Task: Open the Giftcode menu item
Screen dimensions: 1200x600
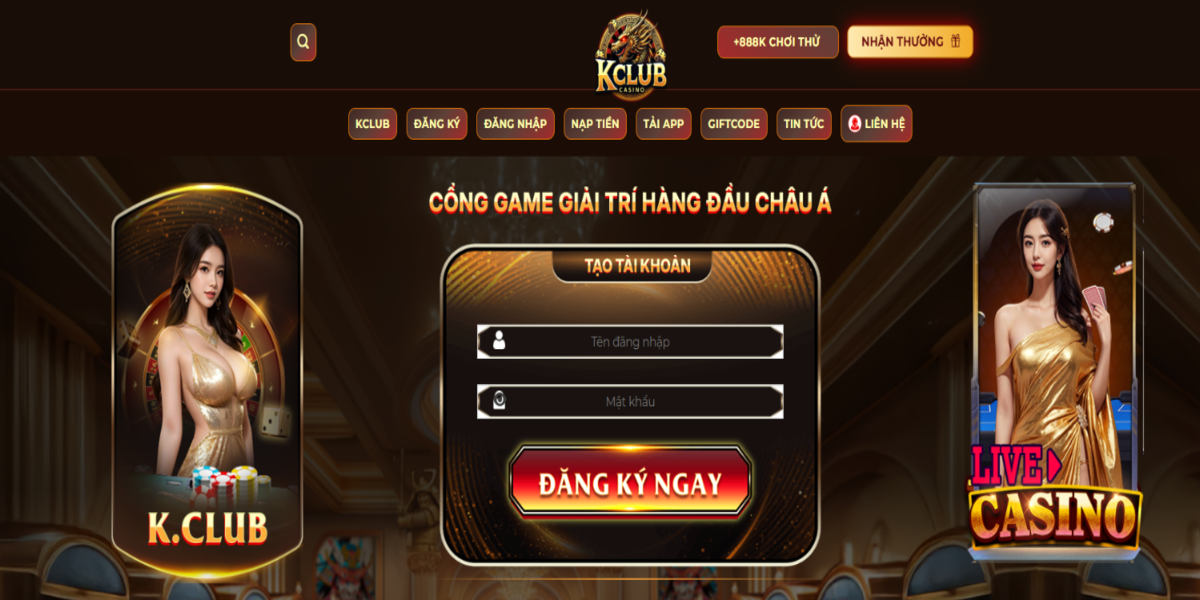Action: pos(734,124)
